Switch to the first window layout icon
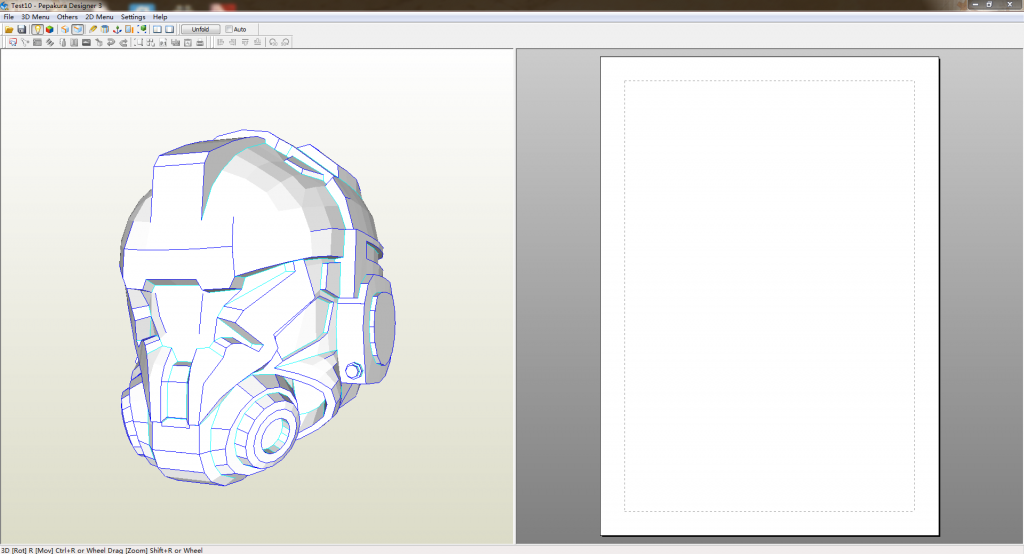Image resolution: width=1024 pixels, height=554 pixels. point(157,29)
